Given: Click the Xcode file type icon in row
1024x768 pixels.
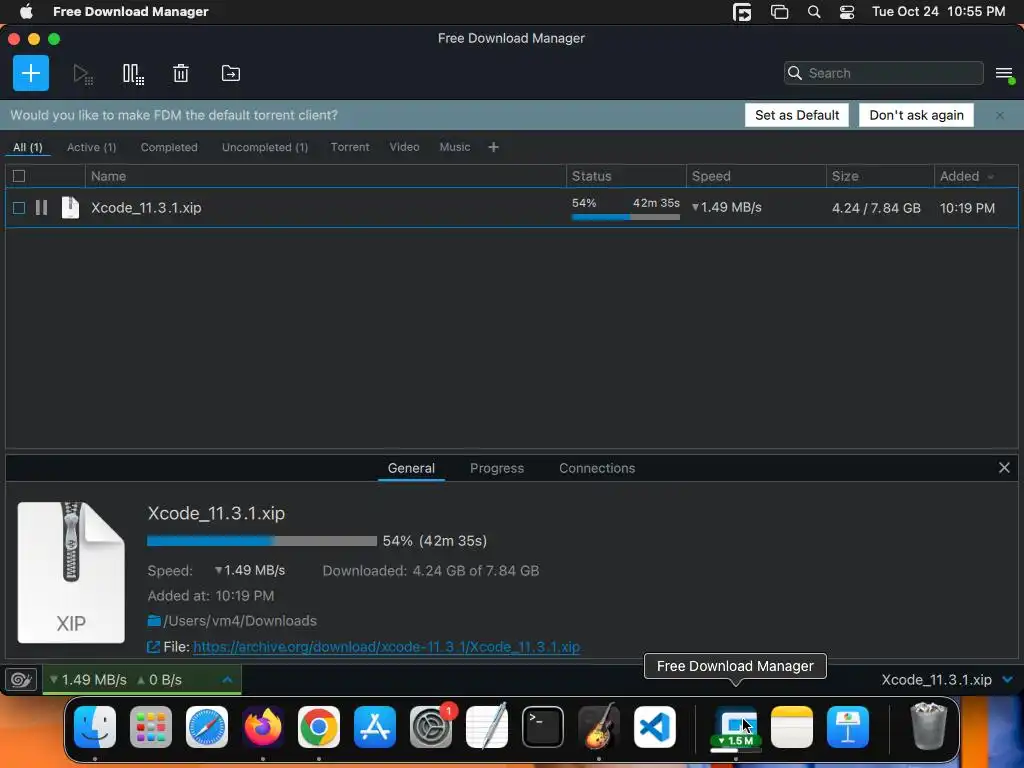Looking at the screenshot, I should point(70,208).
